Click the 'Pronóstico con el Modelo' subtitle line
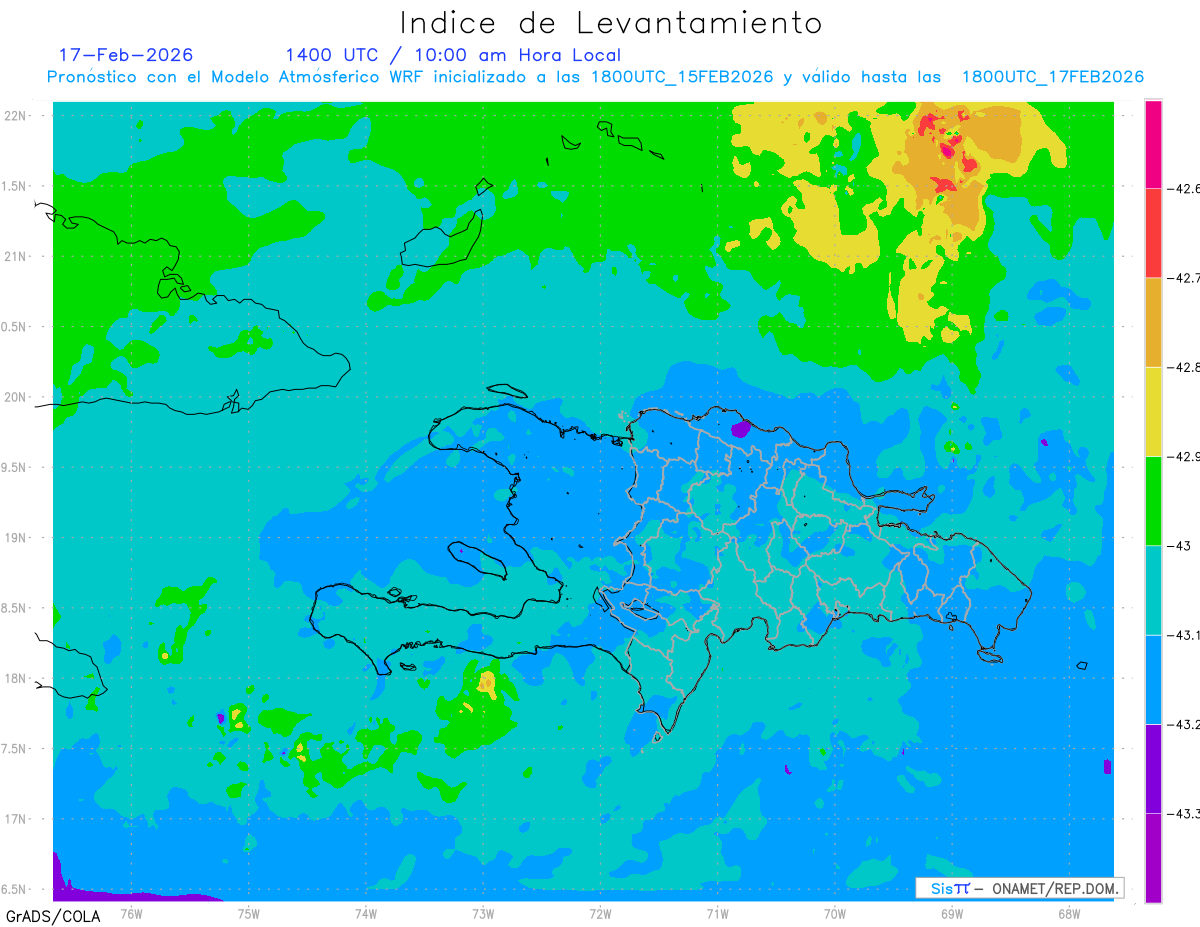 pos(595,77)
